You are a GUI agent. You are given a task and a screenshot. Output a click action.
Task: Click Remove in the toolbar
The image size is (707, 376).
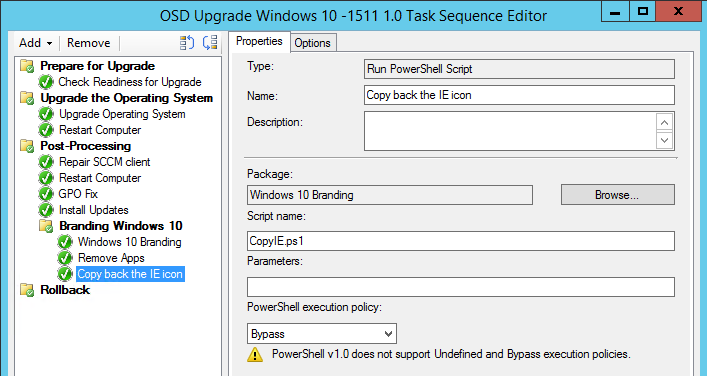click(x=89, y=43)
